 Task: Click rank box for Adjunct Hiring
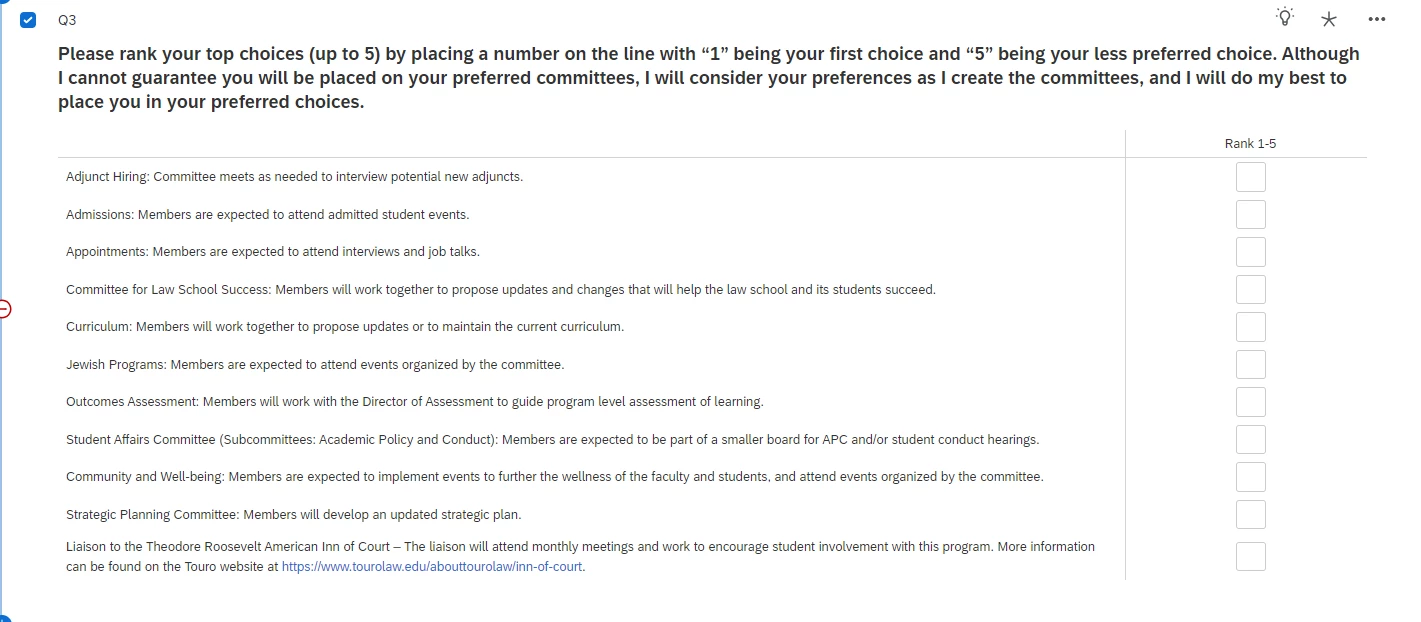click(1250, 177)
